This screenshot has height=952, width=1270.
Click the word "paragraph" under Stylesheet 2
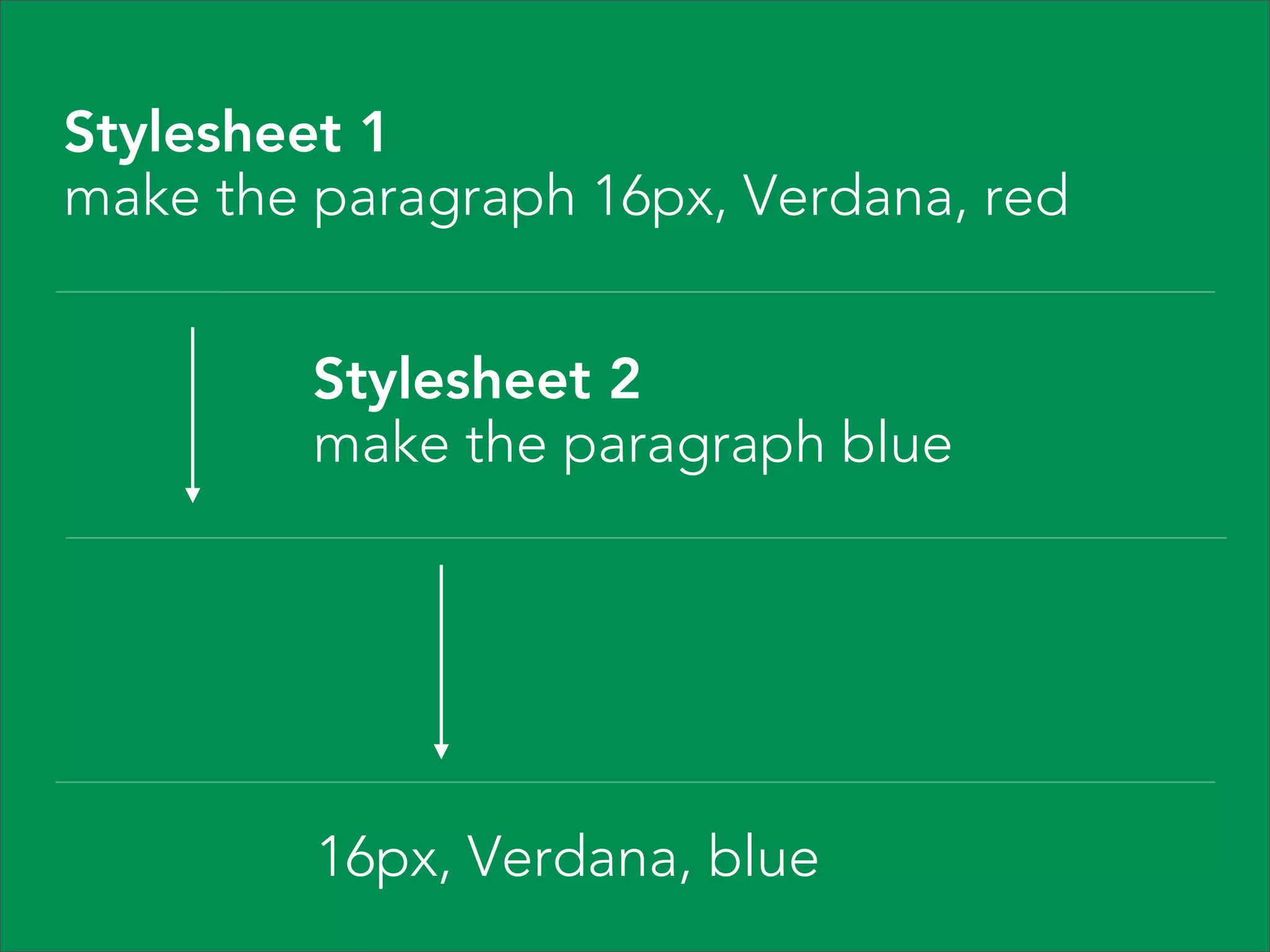(694, 446)
